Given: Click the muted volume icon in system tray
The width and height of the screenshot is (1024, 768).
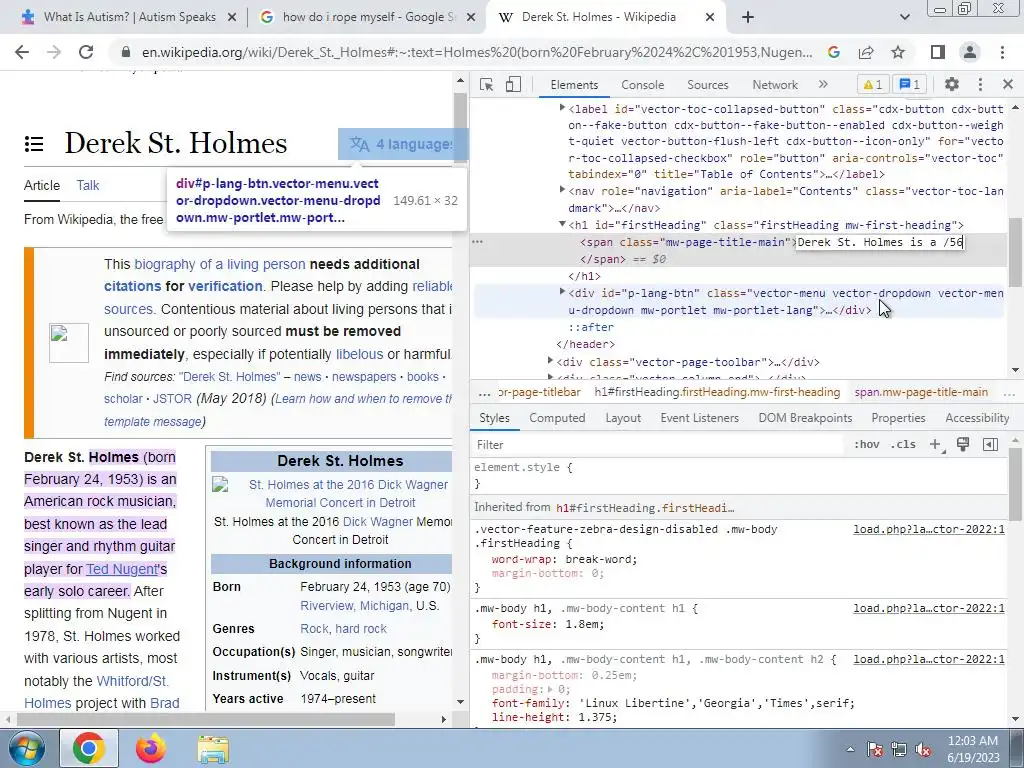Looking at the screenshot, I should 923,749.
